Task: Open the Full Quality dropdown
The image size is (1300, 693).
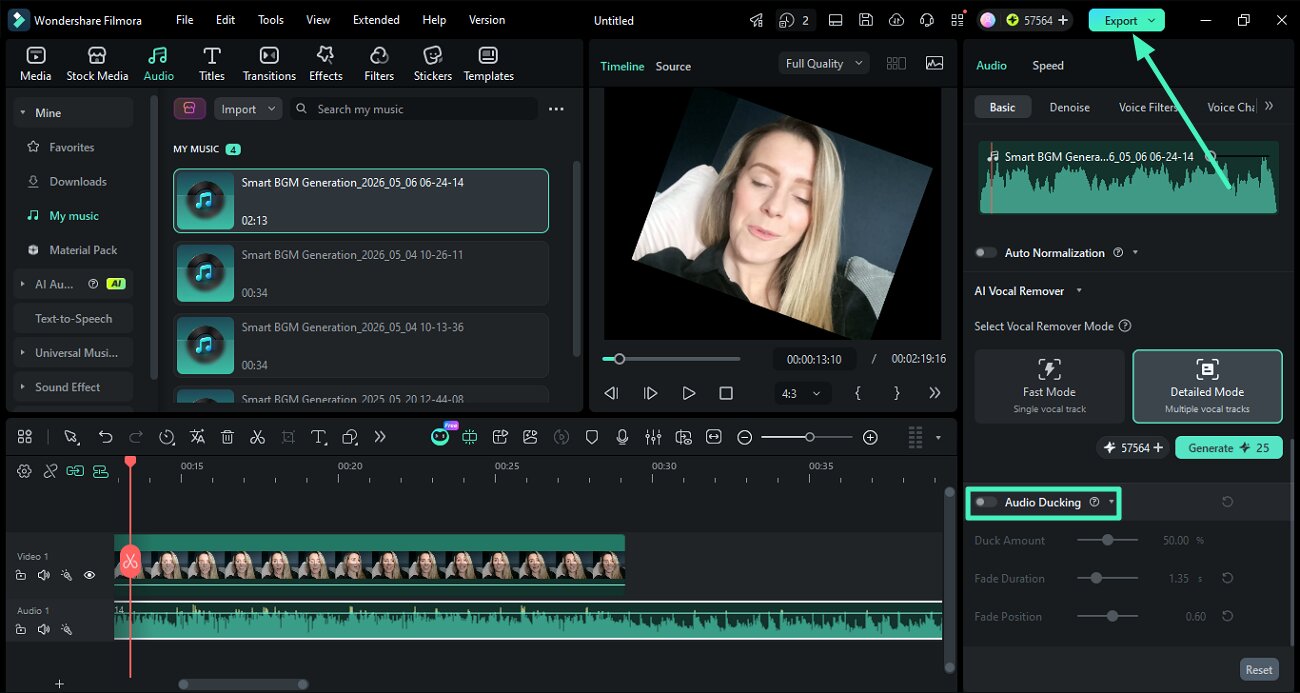Action: tap(824, 63)
